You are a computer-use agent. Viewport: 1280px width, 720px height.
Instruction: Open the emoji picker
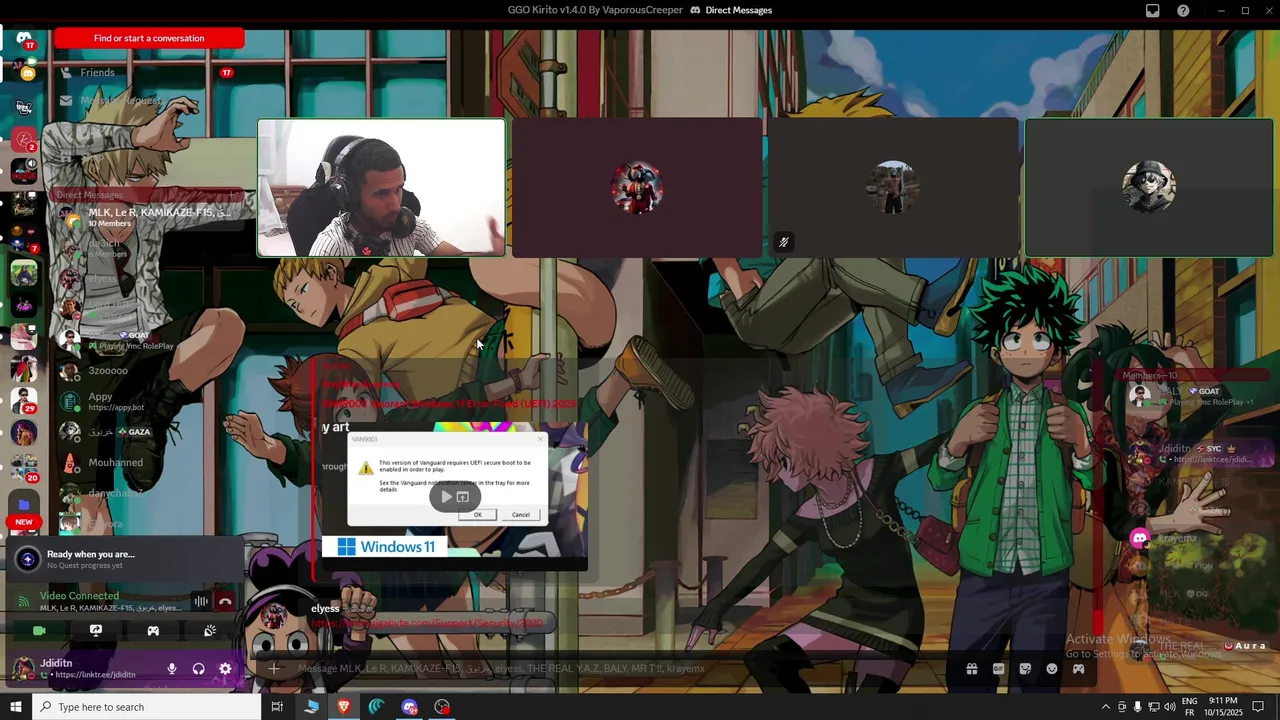[1052, 669]
